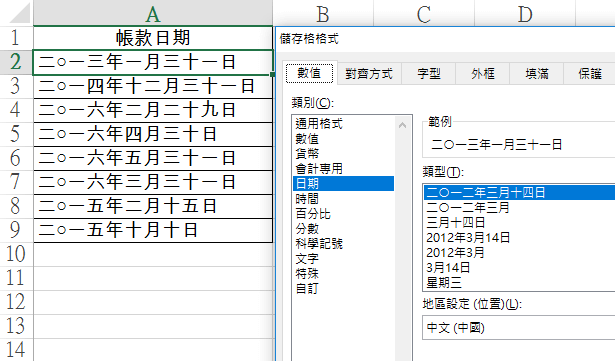Pick date type 星期三
This screenshot has height=361, width=615.
pyautogui.click(x=519, y=283)
